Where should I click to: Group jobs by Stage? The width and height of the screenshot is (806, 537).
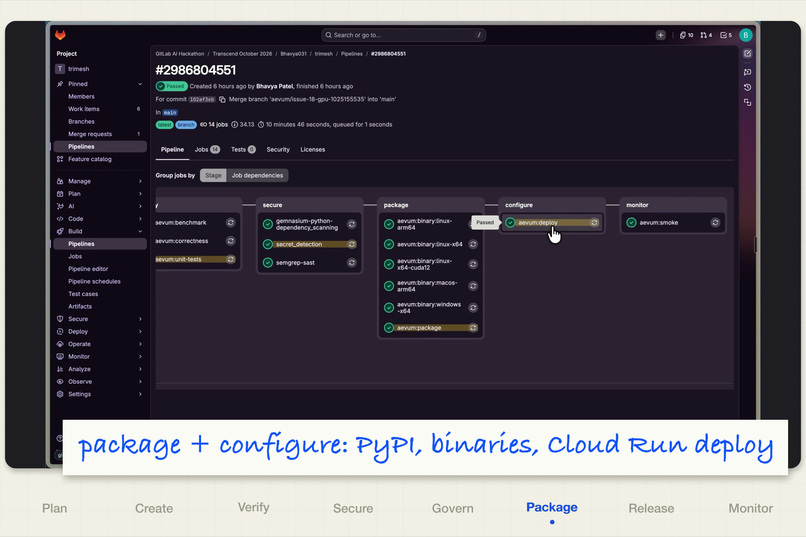[x=213, y=175]
